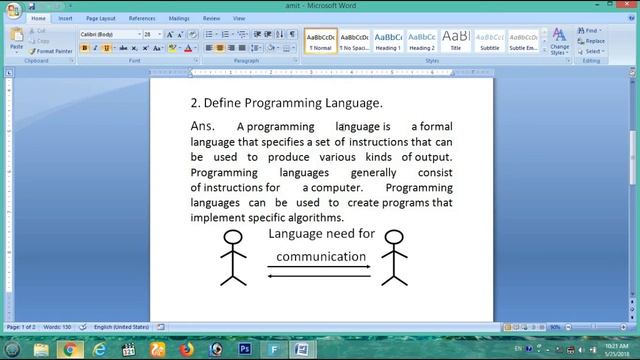Viewport: 640px width, 360px height.
Task: Apply superscript formatting
Action: click(145, 48)
